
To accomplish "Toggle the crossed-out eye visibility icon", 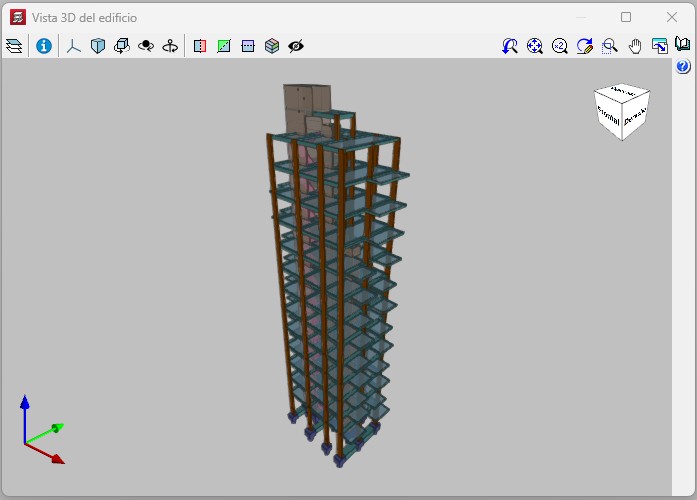I will tap(296, 46).
